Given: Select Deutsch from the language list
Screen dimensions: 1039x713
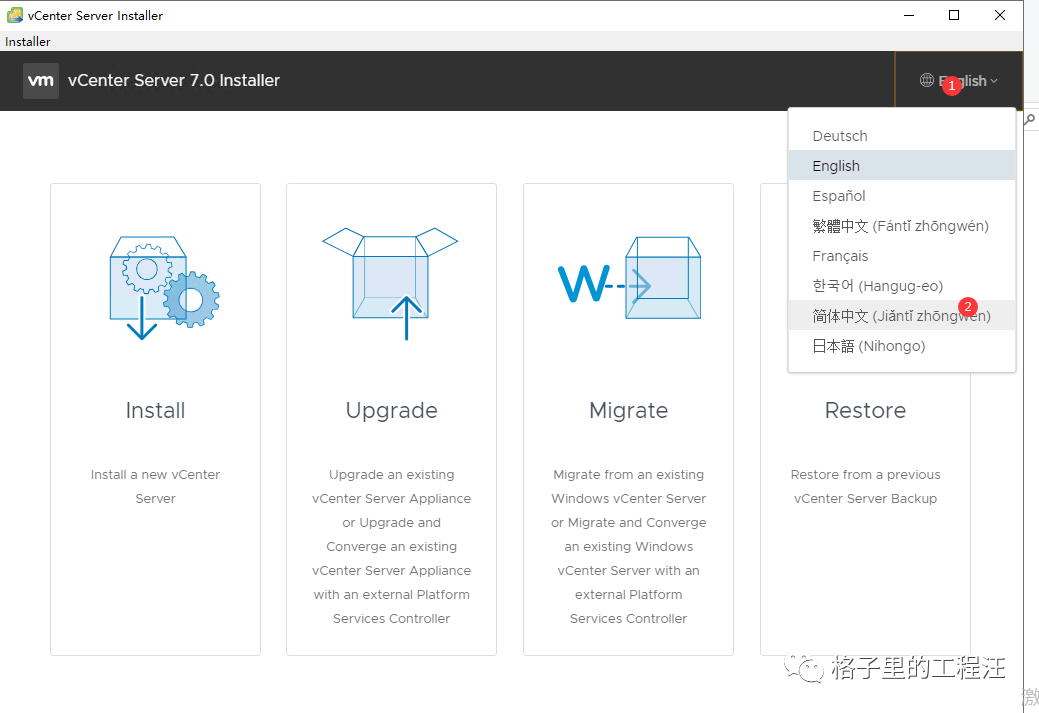Looking at the screenshot, I should click(x=902, y=136).
